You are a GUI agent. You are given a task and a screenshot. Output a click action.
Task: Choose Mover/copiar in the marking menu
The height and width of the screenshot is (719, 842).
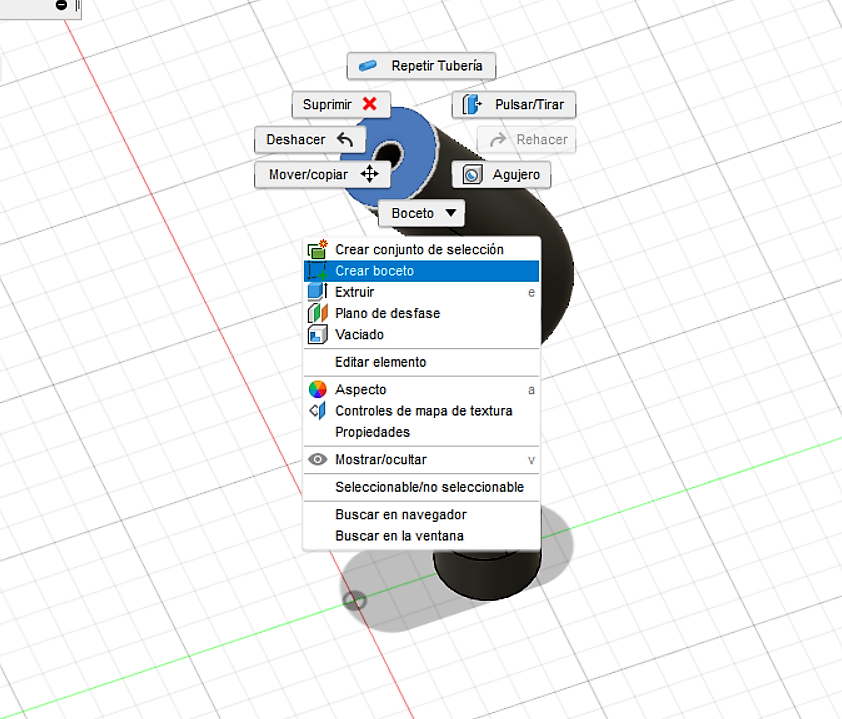(322, 175)
